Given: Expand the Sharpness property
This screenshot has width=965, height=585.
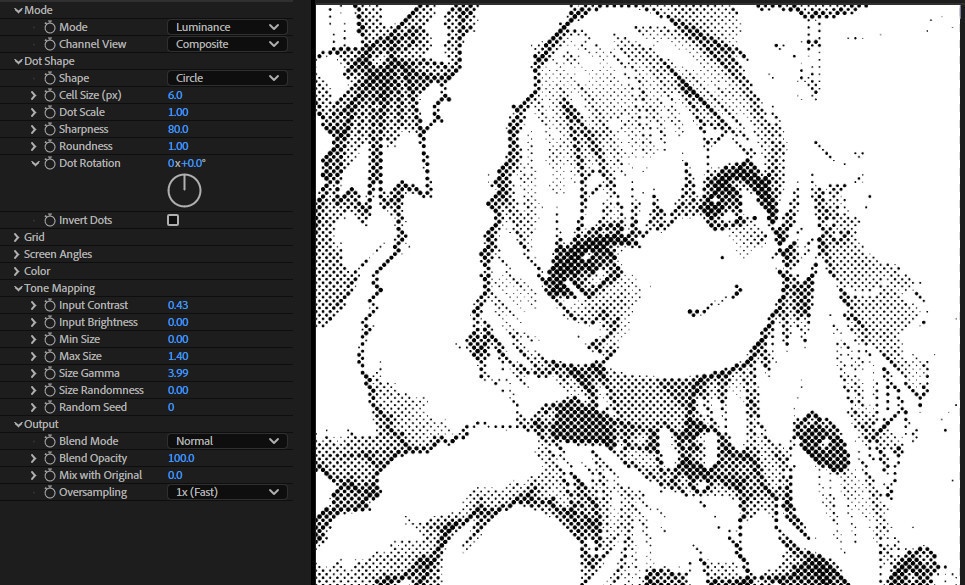Looking at the screenshot, I should pyautogui.click(x=34, y=129).
